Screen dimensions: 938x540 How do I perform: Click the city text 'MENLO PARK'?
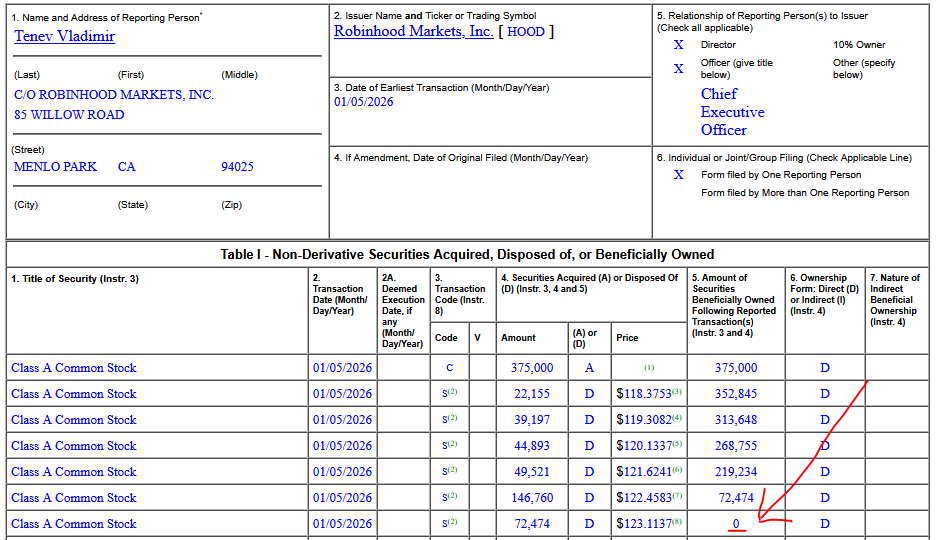[55, 167]
